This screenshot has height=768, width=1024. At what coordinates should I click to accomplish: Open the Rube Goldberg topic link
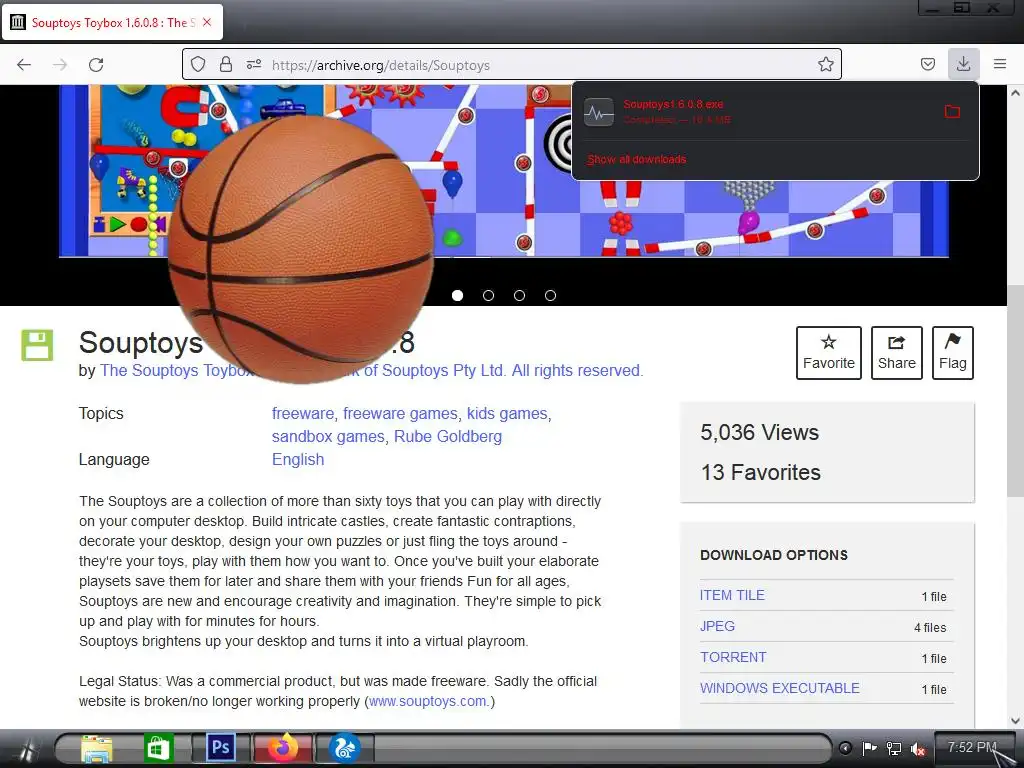(x=448, y=436)
